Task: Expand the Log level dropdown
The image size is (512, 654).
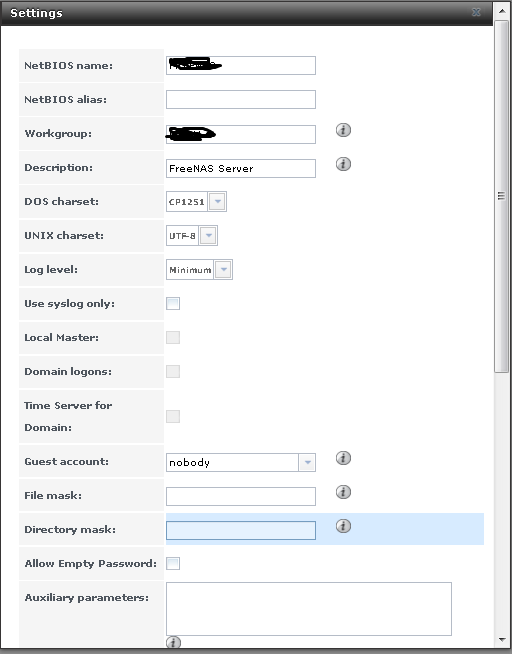Action: (x=223, y=270)
